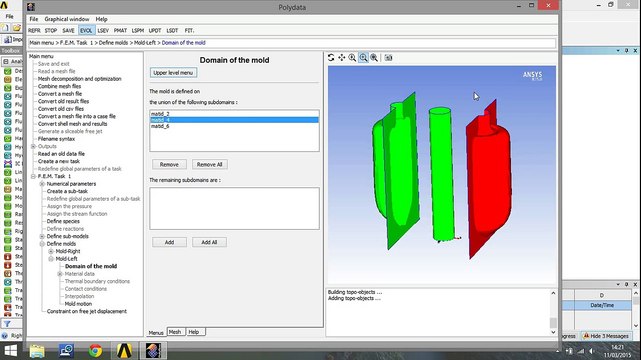The image size is (641, 360).
Task: Click the snapshot camera icon in the viewer
Action: click(x=388, y=58)
